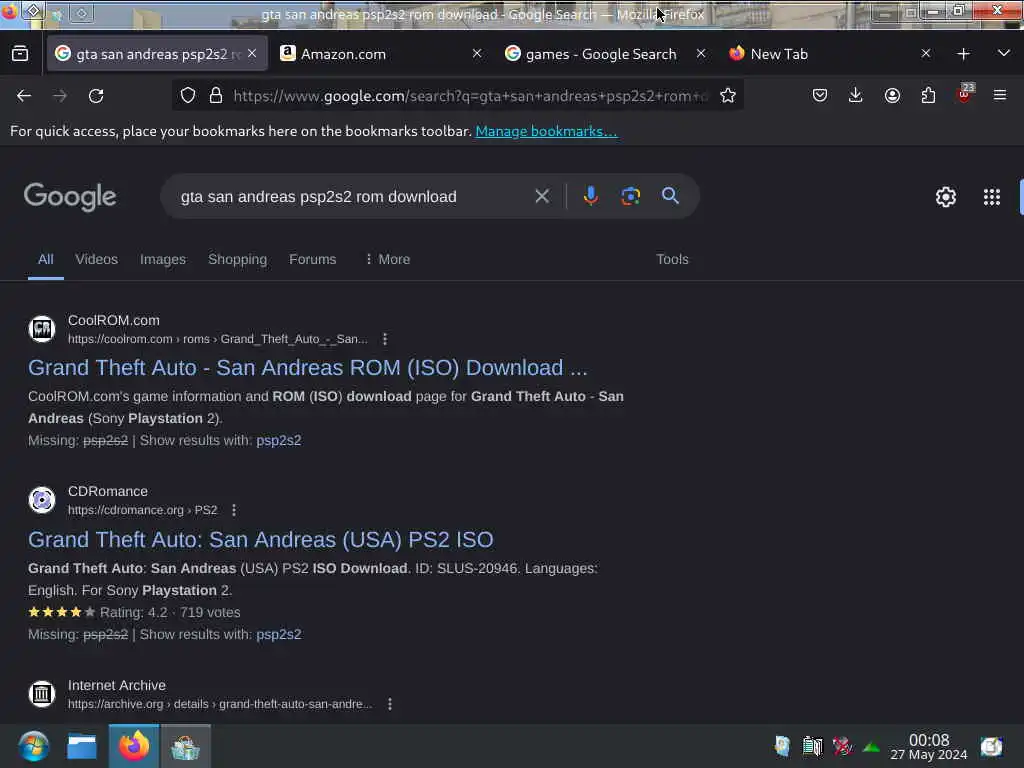Open the Extensions menu

928,95
